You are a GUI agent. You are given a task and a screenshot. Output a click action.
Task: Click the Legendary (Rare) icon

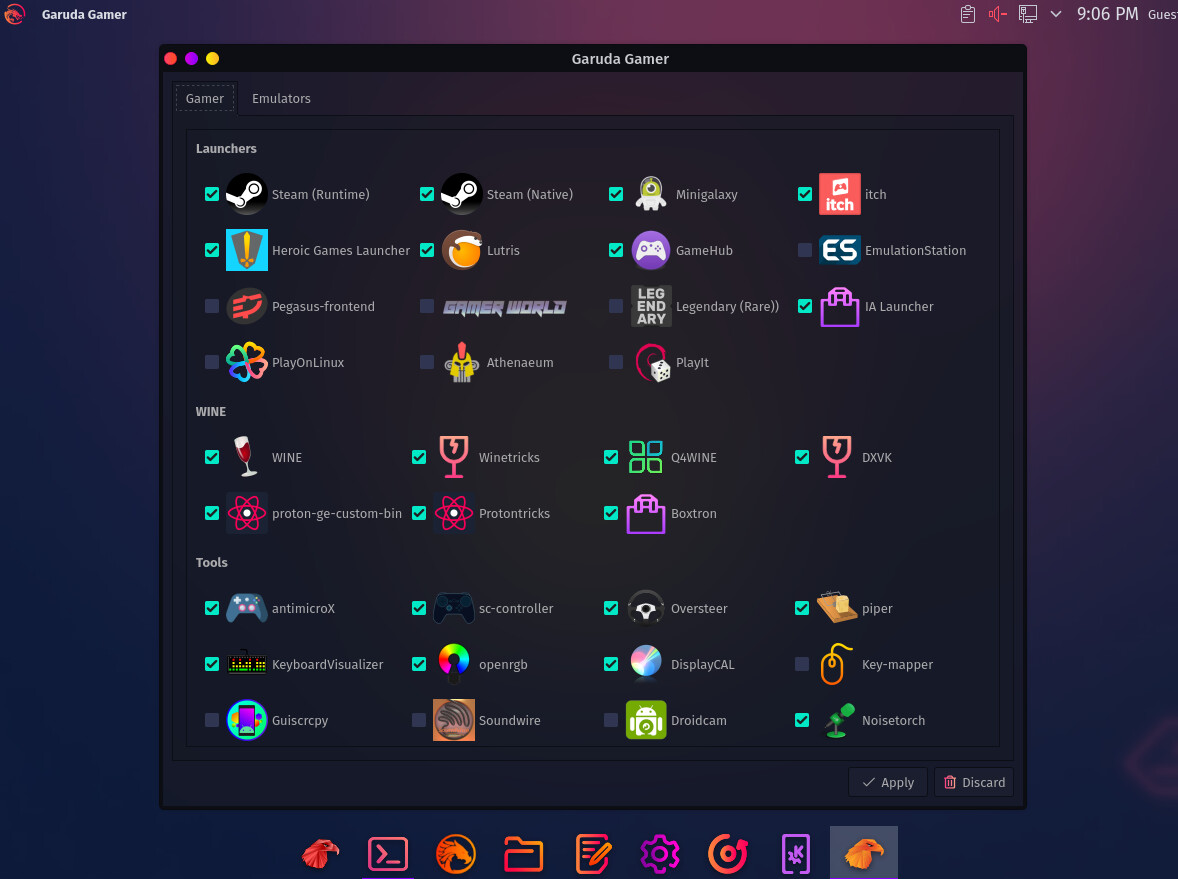(651, 307)
